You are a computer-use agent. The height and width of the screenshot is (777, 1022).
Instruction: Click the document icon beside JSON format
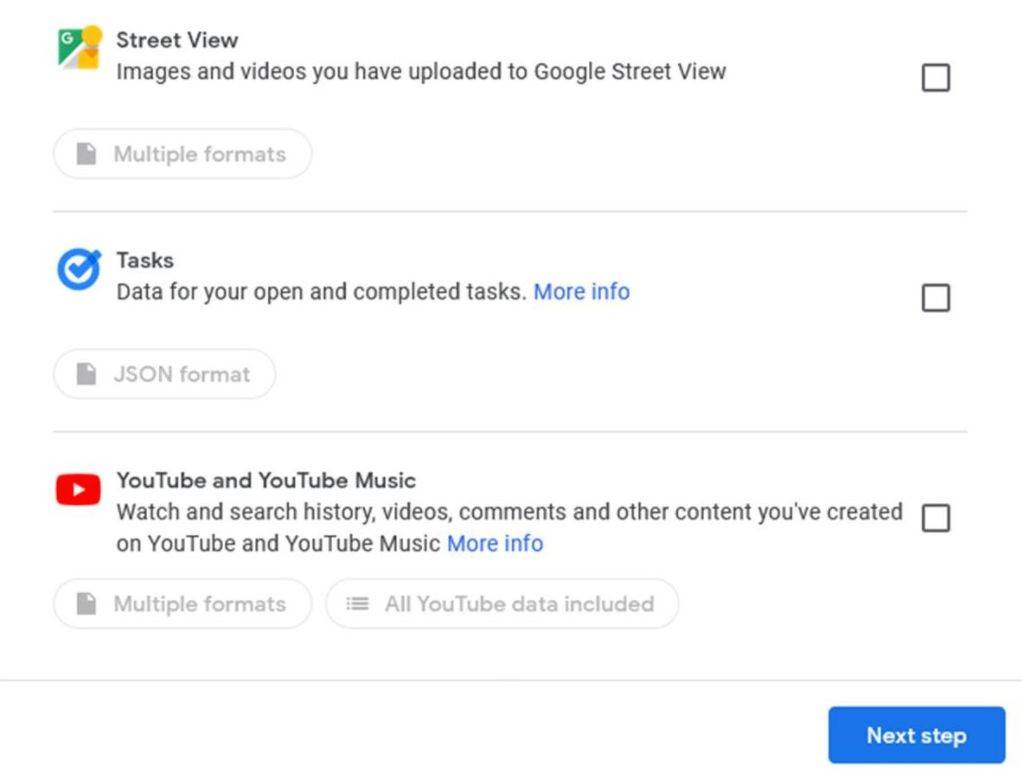[x=85, y=374]
